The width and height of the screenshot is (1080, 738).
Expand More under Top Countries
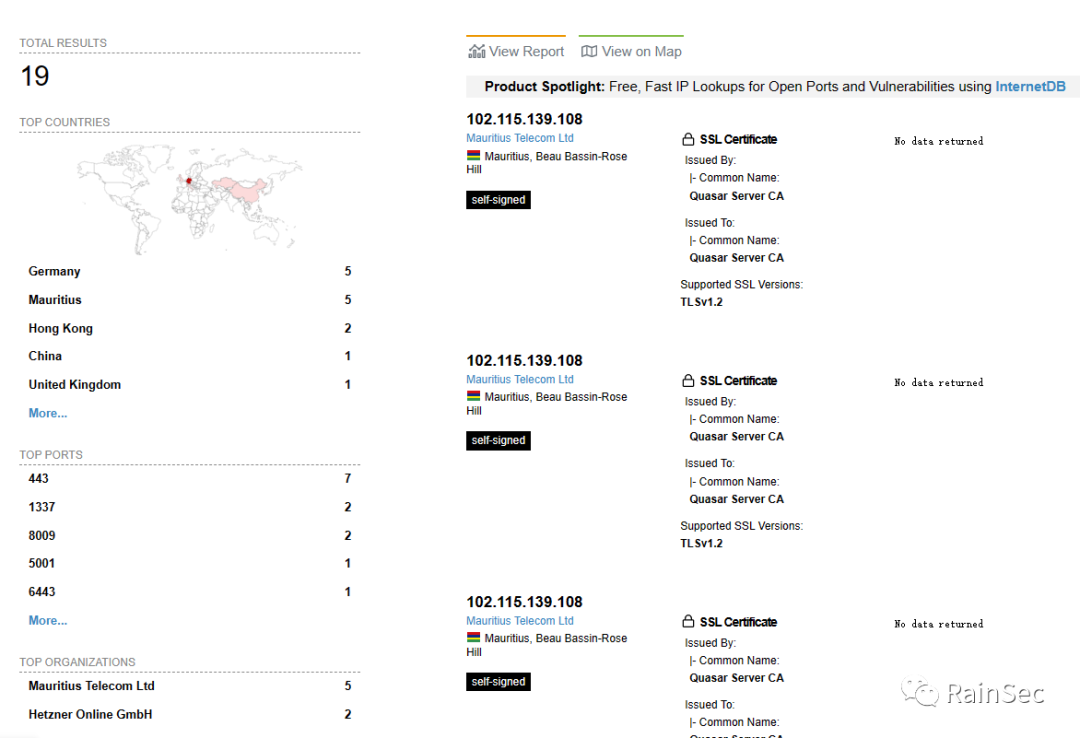coord(48,413)
